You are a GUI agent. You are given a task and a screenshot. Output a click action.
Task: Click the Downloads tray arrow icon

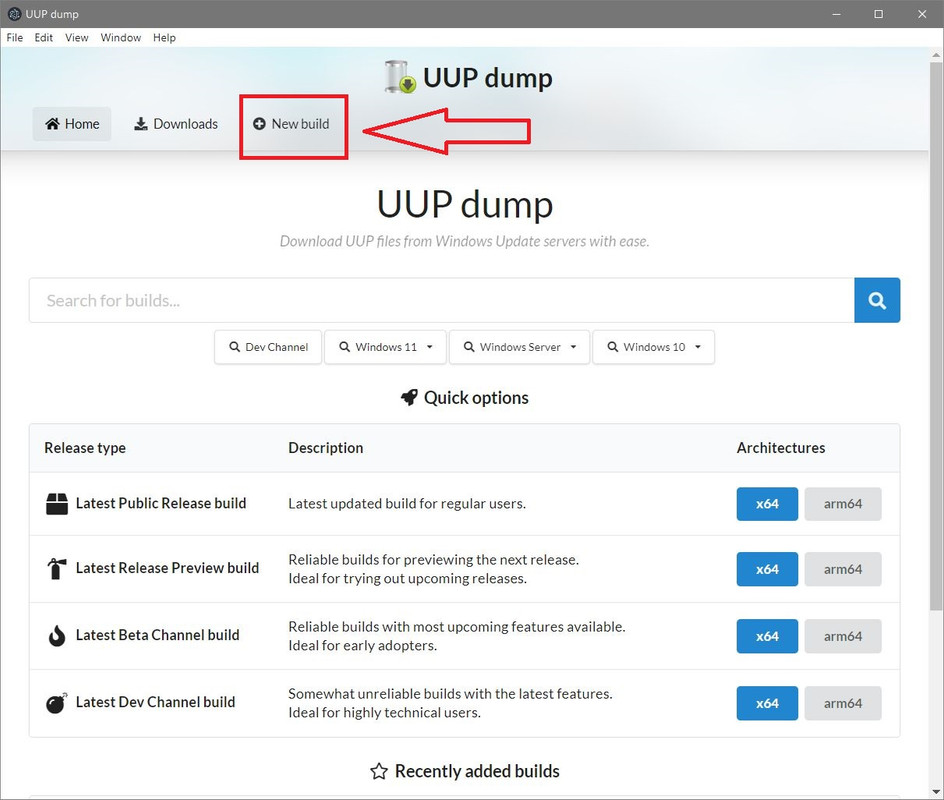pos(140,123)
